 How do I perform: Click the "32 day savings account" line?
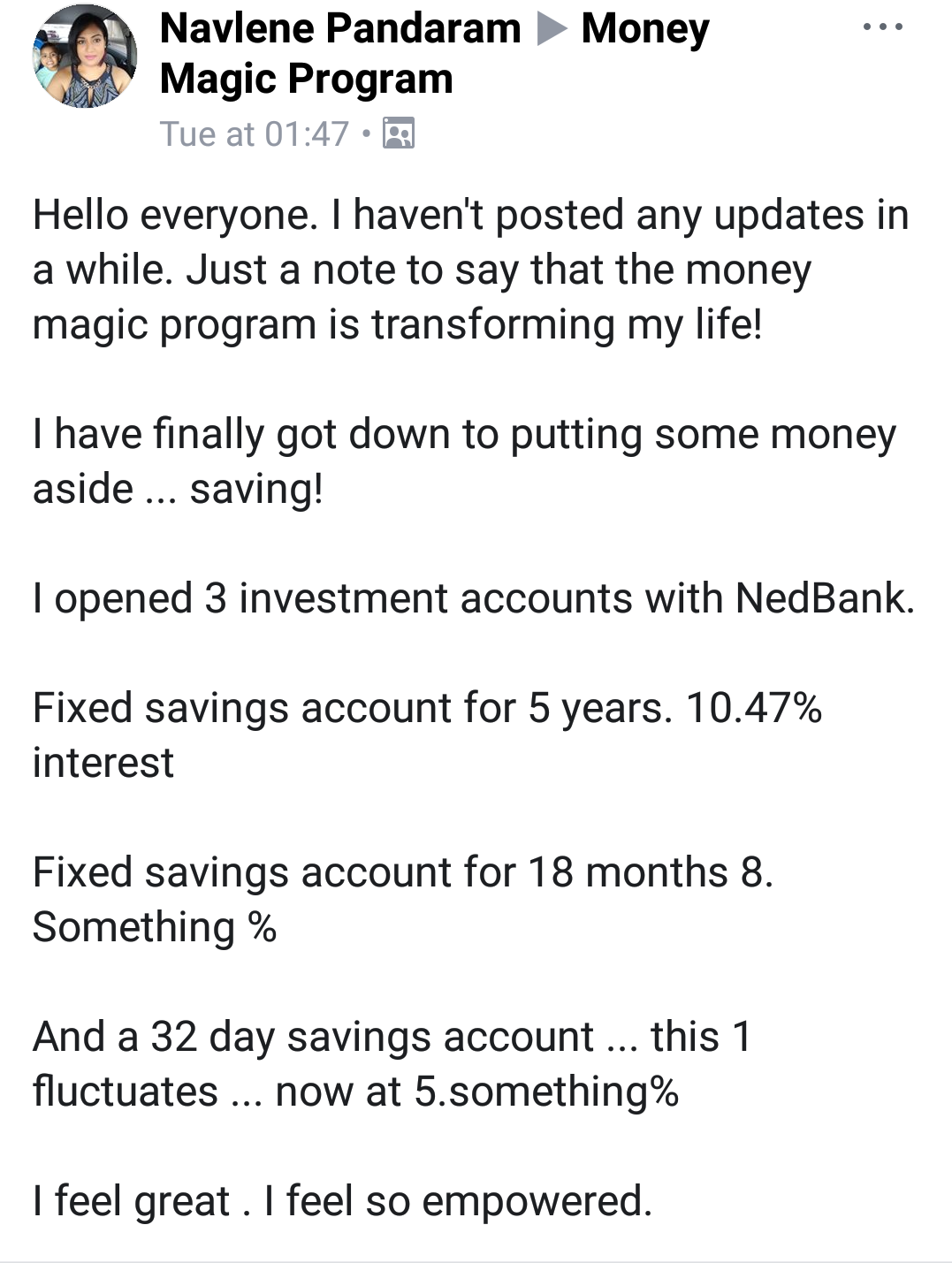pyautogui.click(x=371, y=1038)
